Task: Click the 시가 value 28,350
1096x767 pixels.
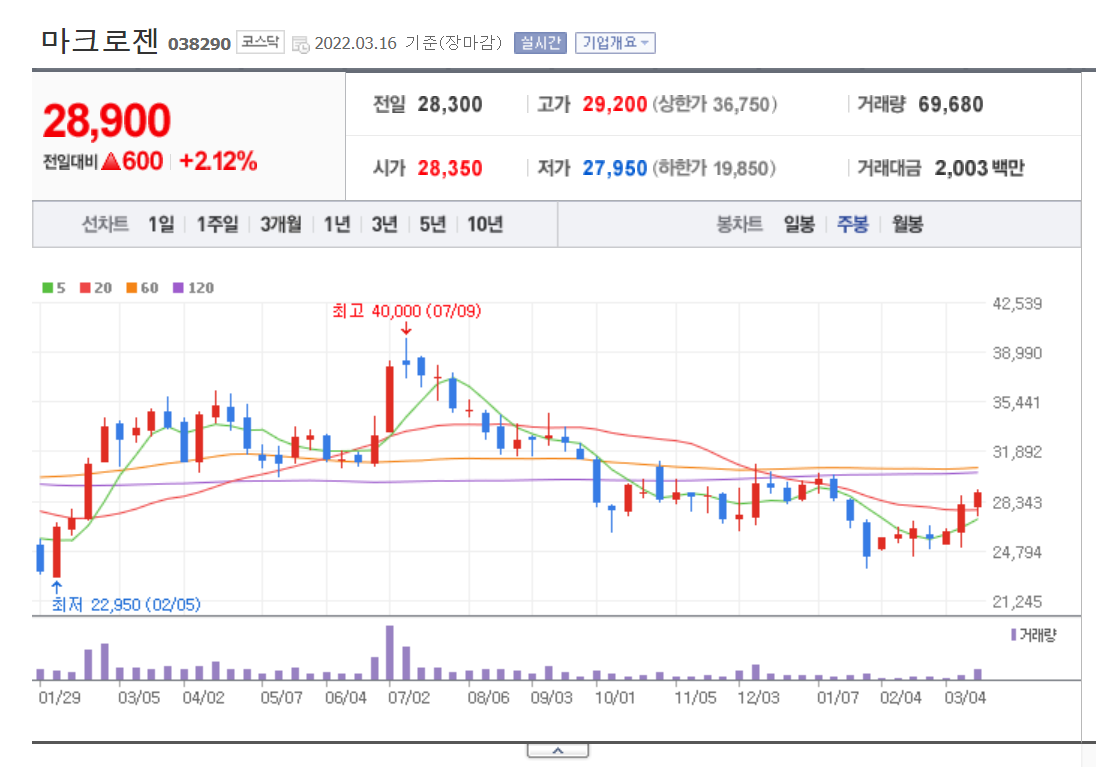Action: click(x=450, y=169)
